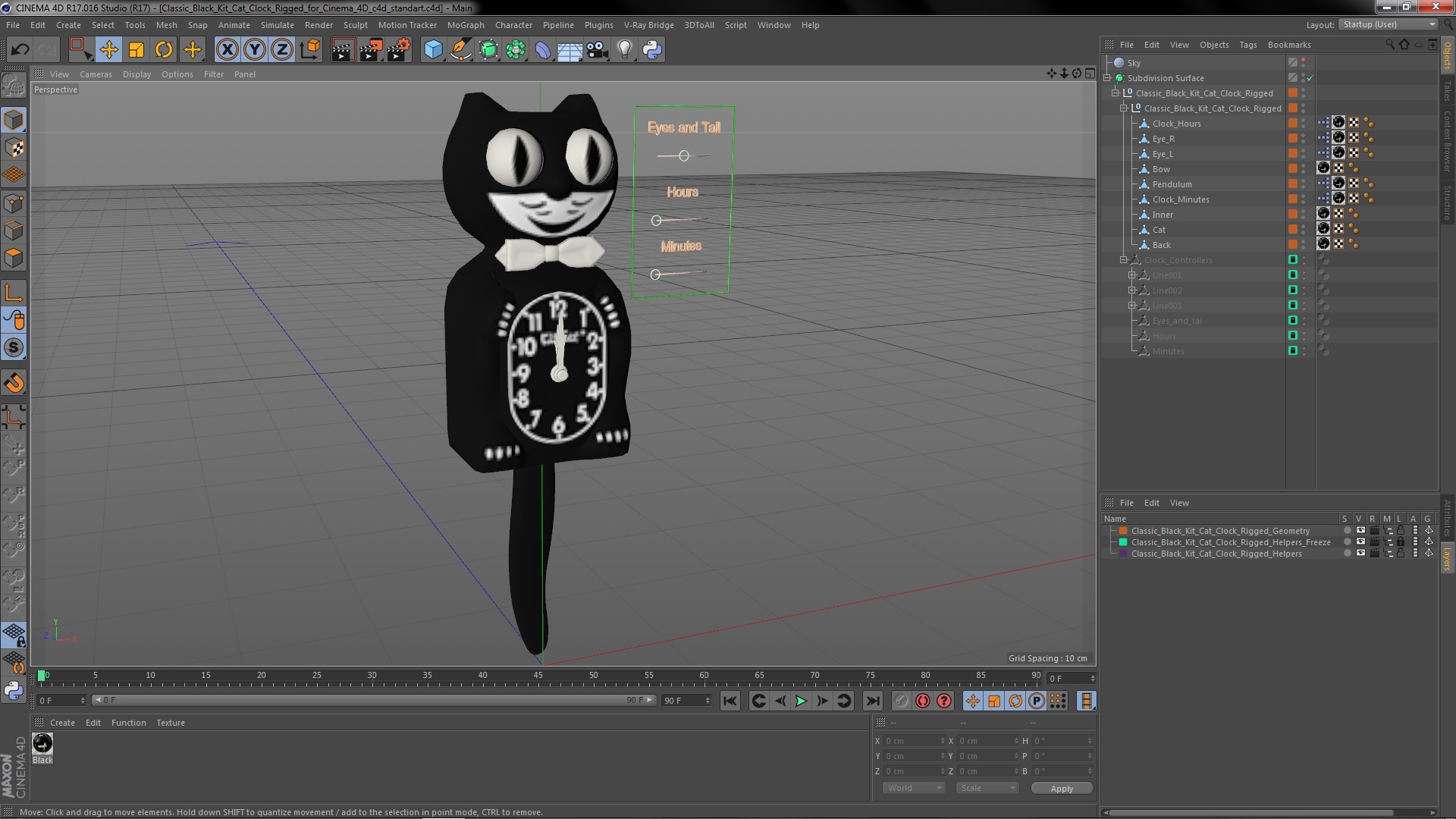Toggle Autokeying button
Screen dimensions: 1456x819
(x=922, y=701)
